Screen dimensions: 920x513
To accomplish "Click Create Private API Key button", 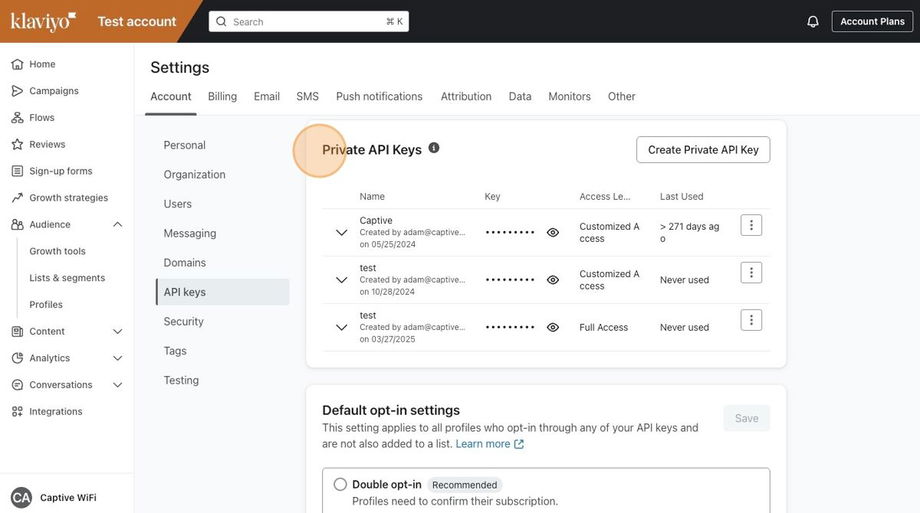I will click(703, 150).
